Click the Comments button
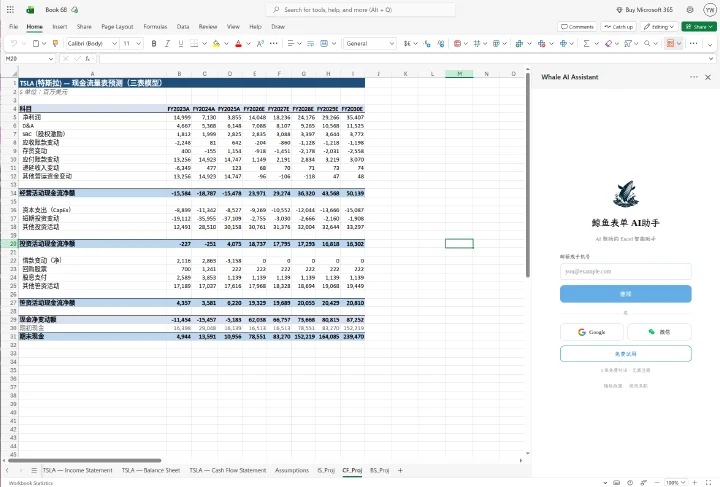The height and width of the screenshot is (487, 720). (x=577, y=27)
